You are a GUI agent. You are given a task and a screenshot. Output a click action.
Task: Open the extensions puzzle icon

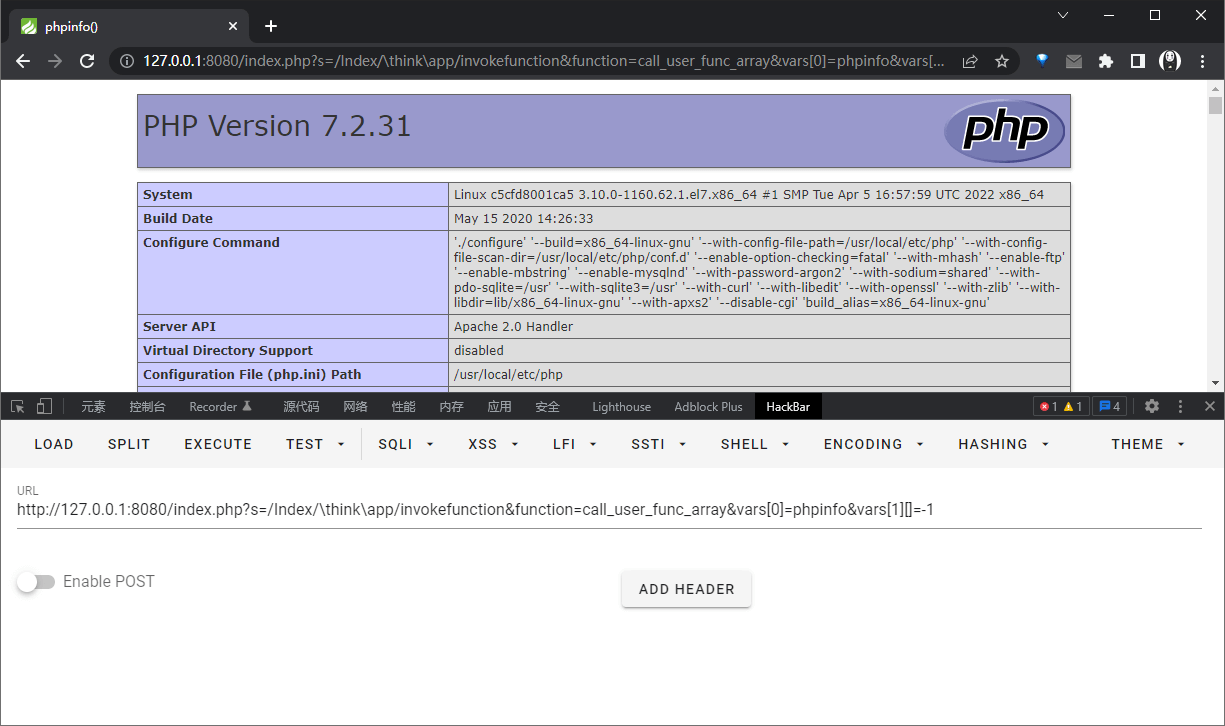[x=1105, y=61]
